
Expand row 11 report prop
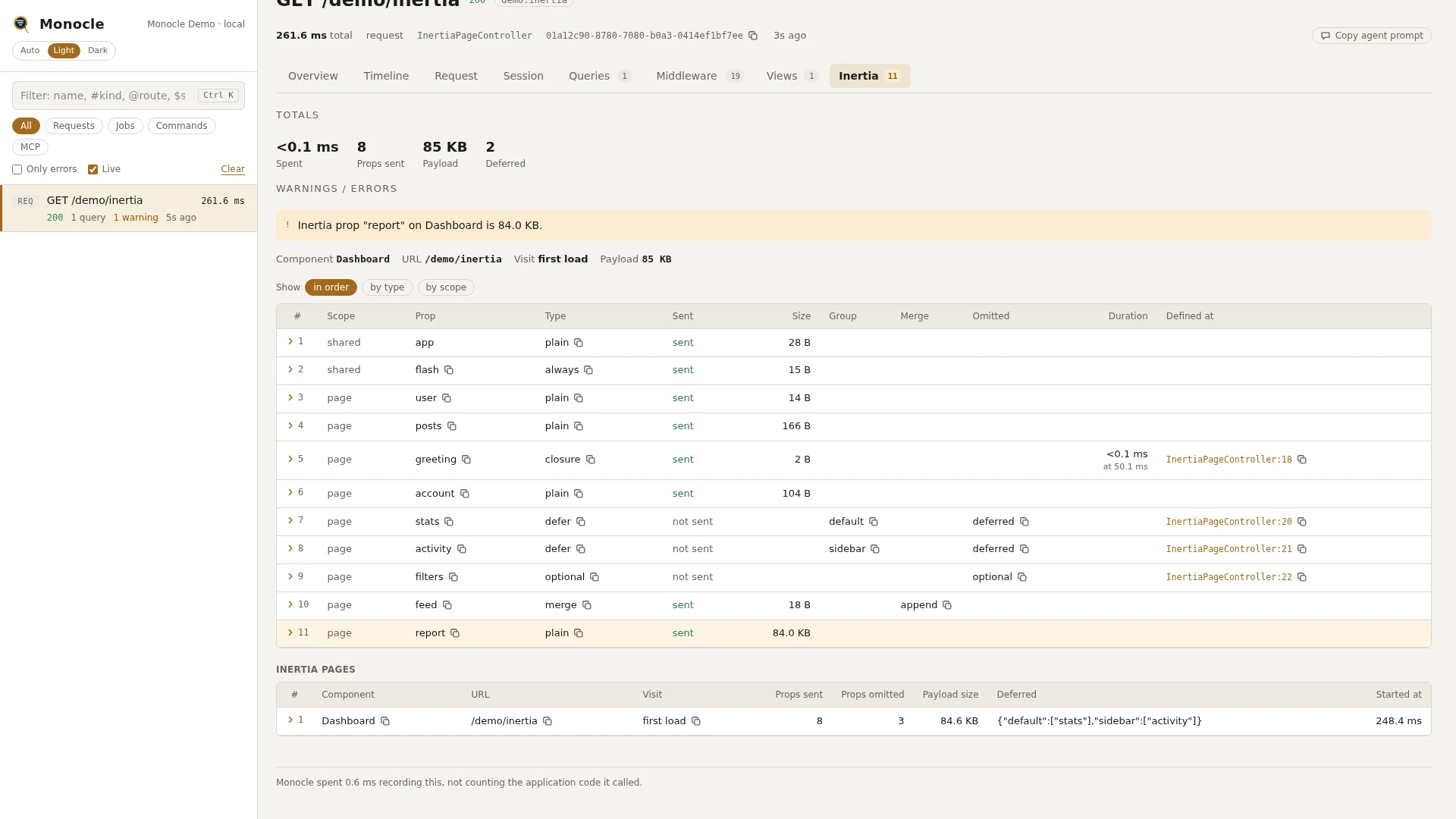tap(290, 632)
